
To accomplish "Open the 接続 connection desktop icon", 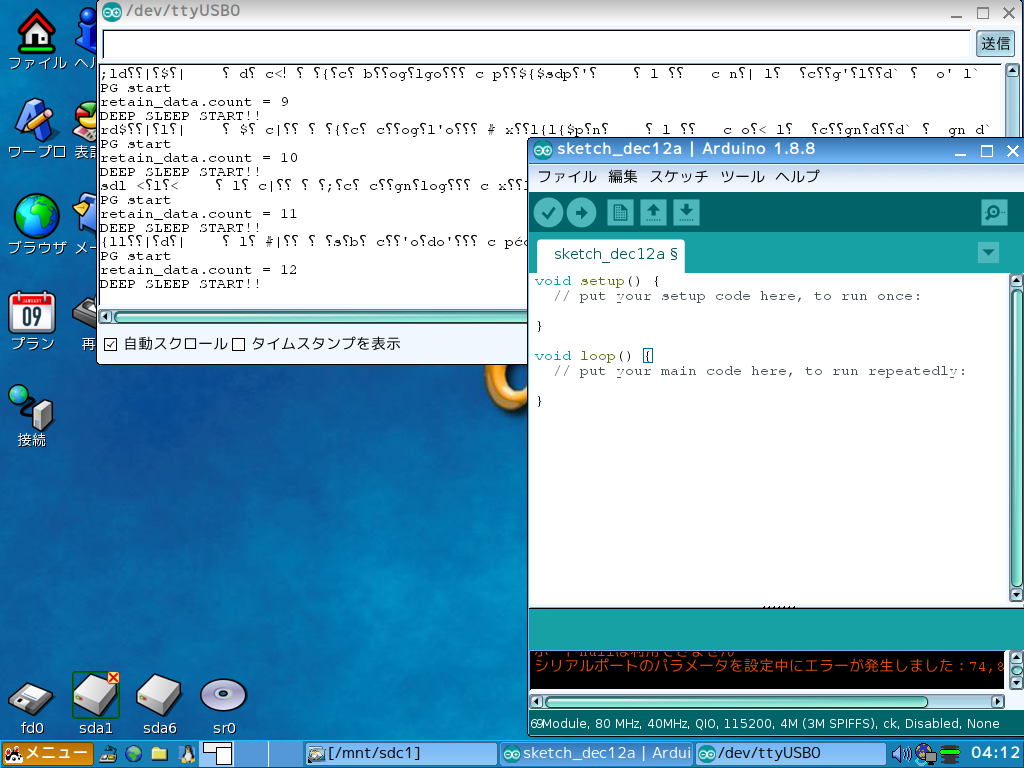I will pos(31,415).
